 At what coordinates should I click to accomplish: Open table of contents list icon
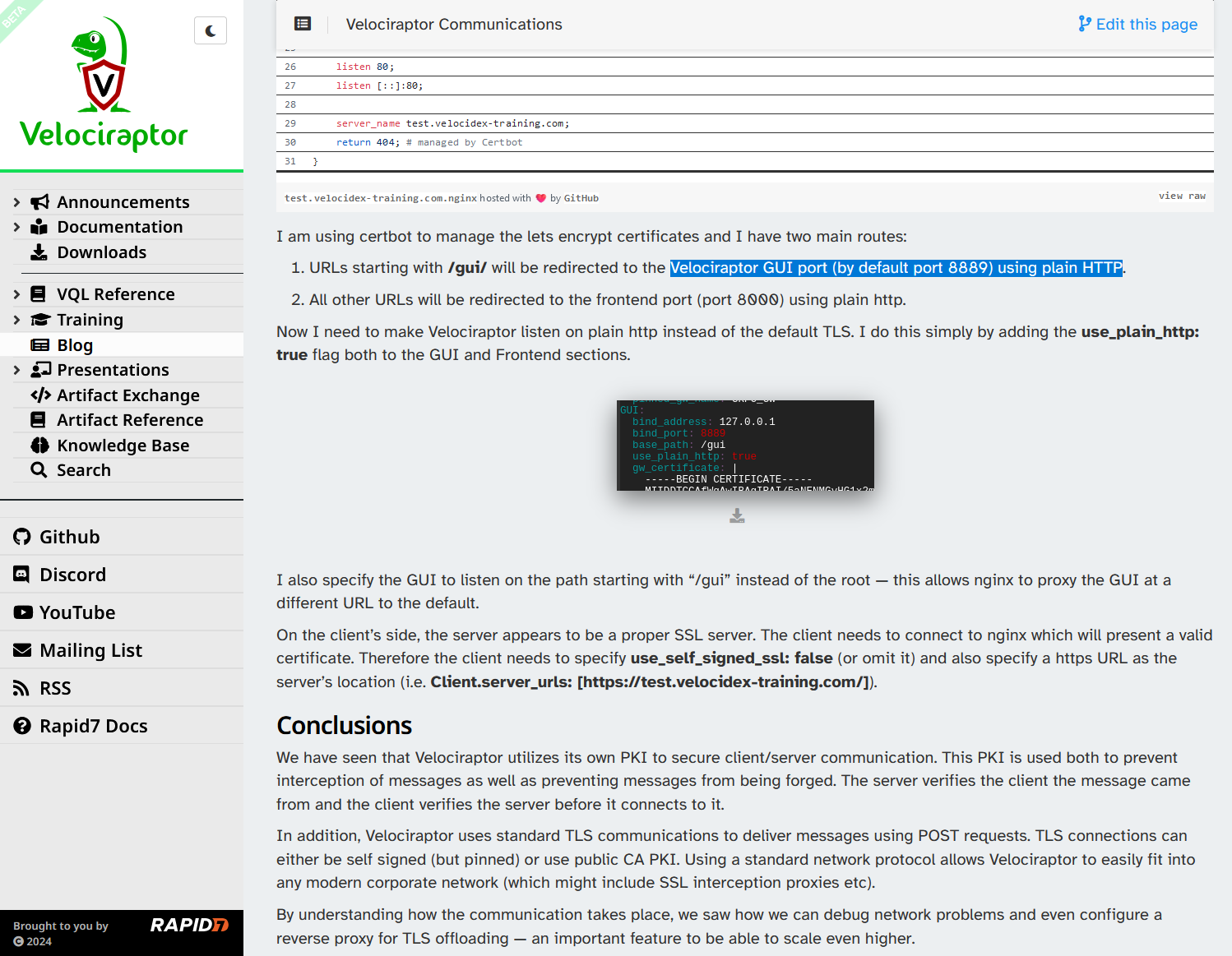coord(303,24)
